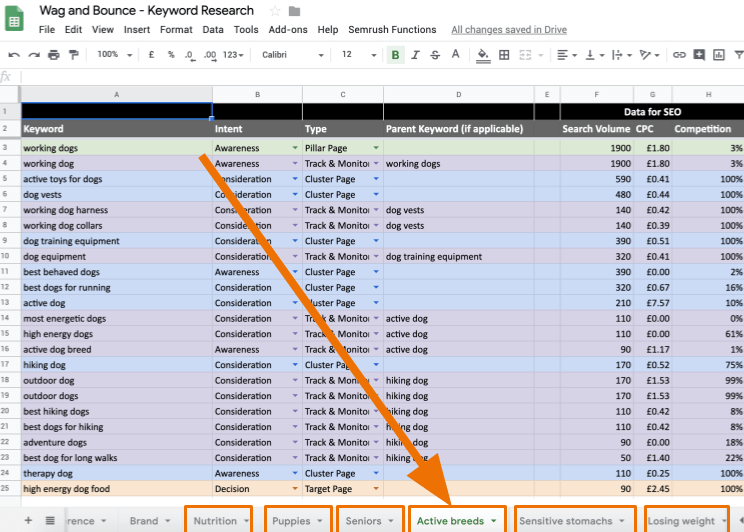Select the 'best dogs for running' cell
The height and width of the screenshot is (532, 744).
(x=116, y=288)
